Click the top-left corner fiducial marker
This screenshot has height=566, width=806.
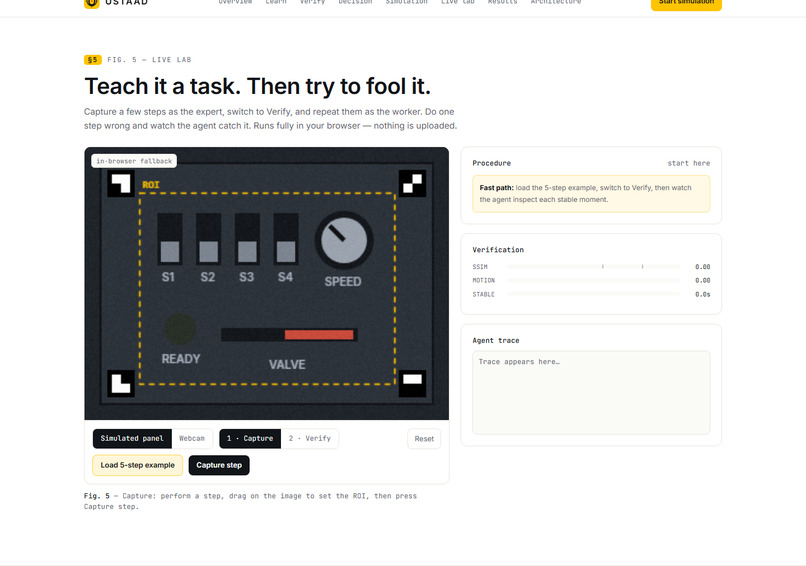click(121, 184)
